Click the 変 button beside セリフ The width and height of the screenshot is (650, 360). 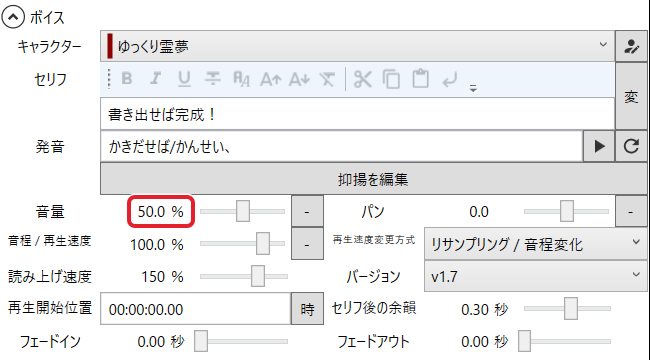(631, 97)
